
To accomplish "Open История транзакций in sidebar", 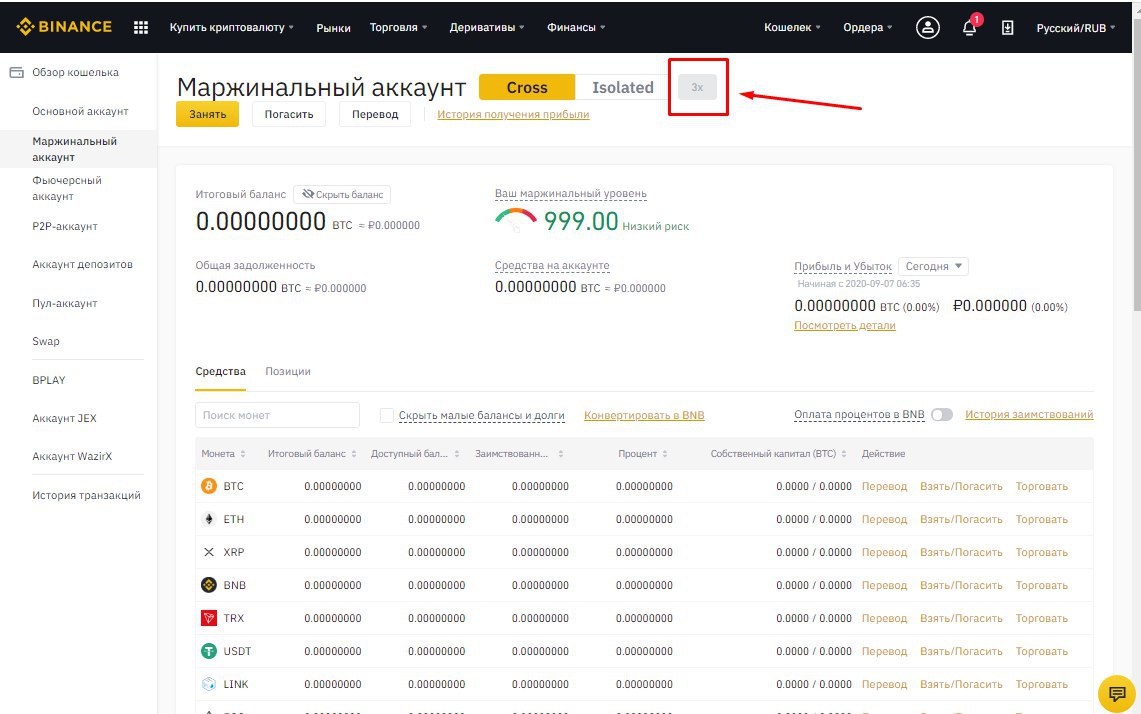I will point(87,495).
